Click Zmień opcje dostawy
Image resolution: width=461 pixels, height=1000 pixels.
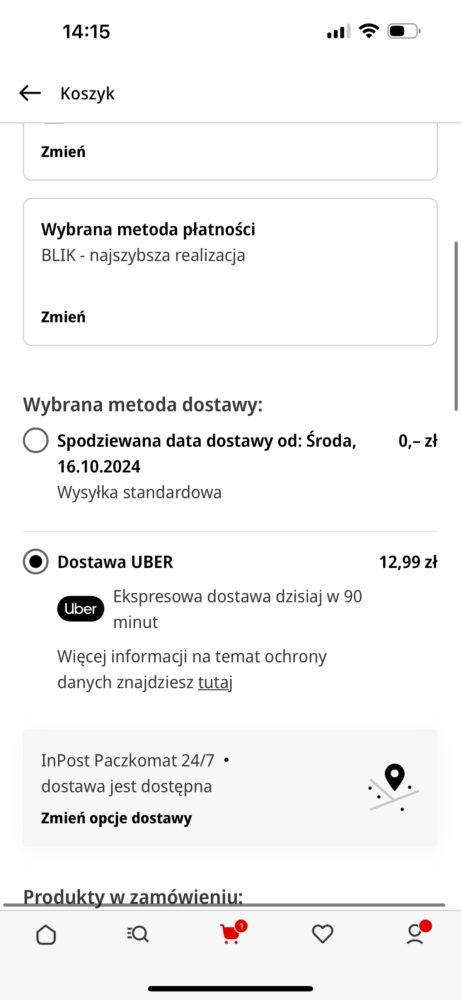pyautogui.click(x=116, y=818)
